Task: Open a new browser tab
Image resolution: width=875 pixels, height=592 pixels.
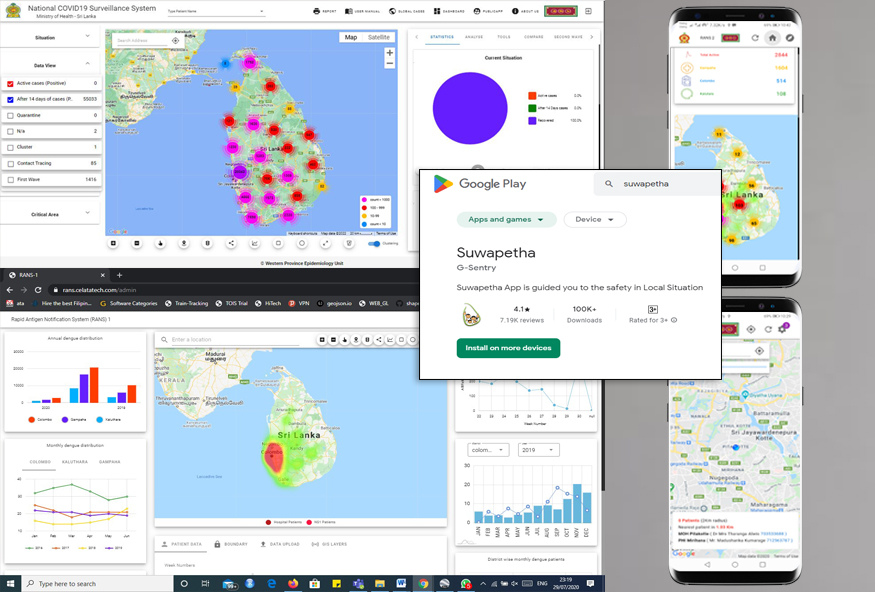Action: 119,275
